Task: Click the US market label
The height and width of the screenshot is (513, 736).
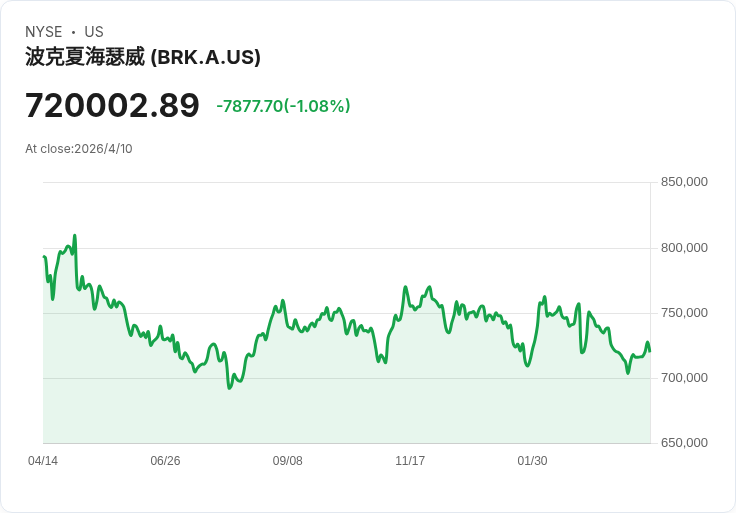Action: tap(94, 32)
